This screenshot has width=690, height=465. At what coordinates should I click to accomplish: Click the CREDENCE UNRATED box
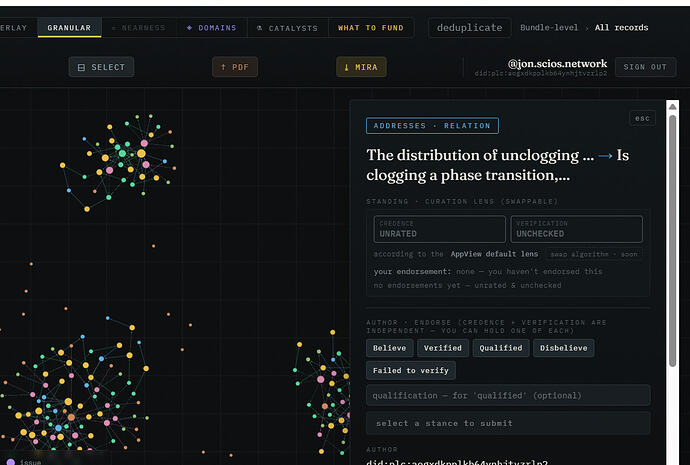[x=440, y=229]
